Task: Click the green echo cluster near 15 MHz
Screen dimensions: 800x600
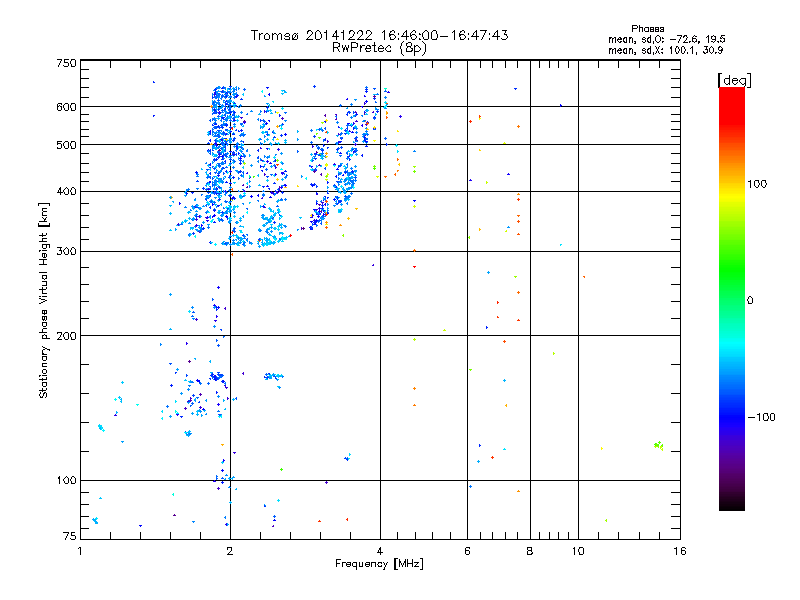Action: [659, 446]
